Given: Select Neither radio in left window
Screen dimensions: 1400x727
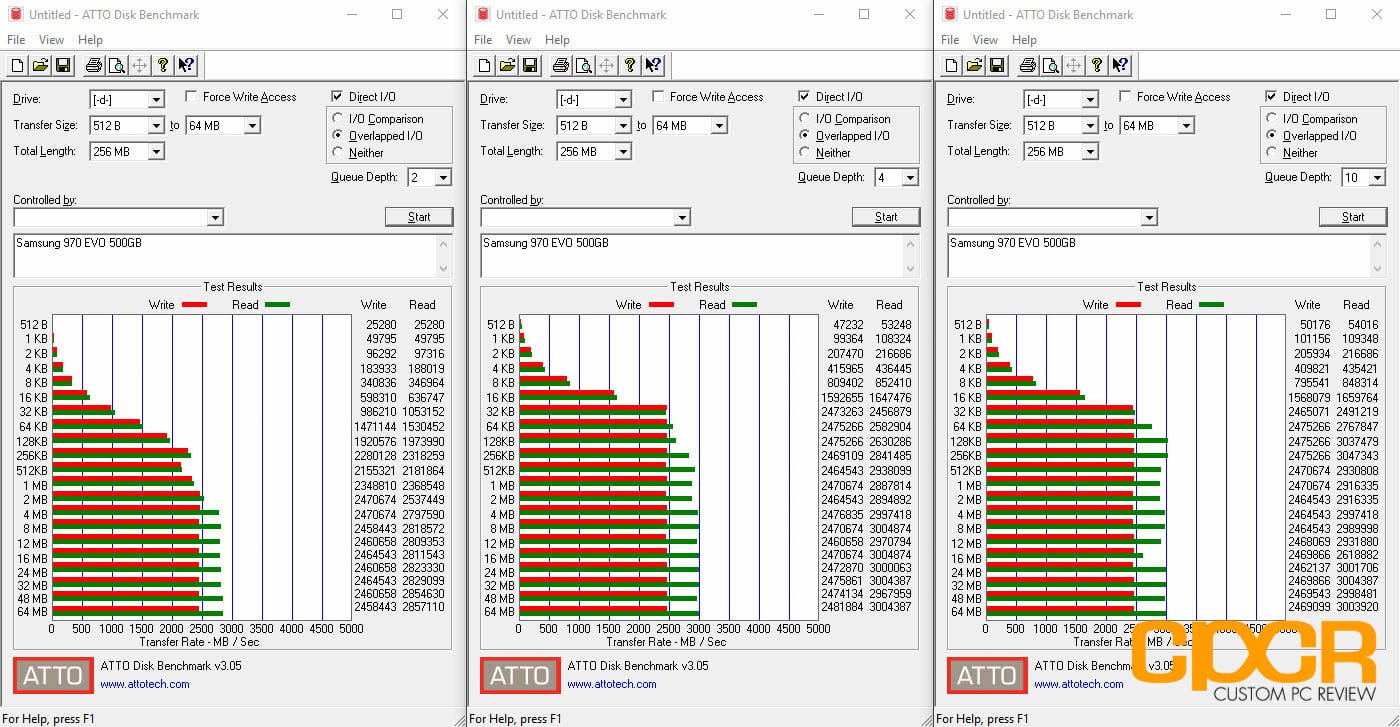Looking at the screenshot, I should click(338, 153).
